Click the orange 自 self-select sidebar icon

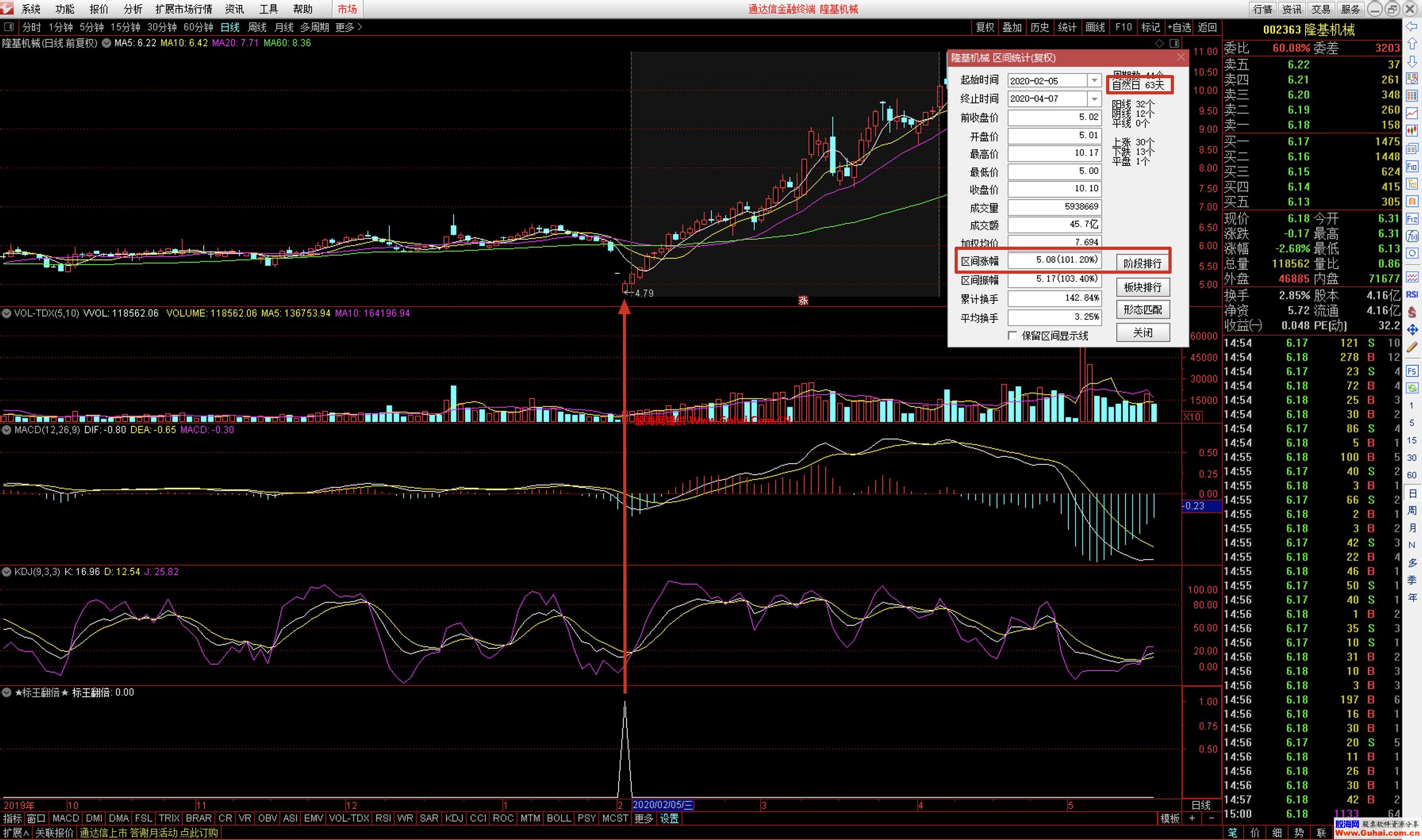(x=1412, y=201)
